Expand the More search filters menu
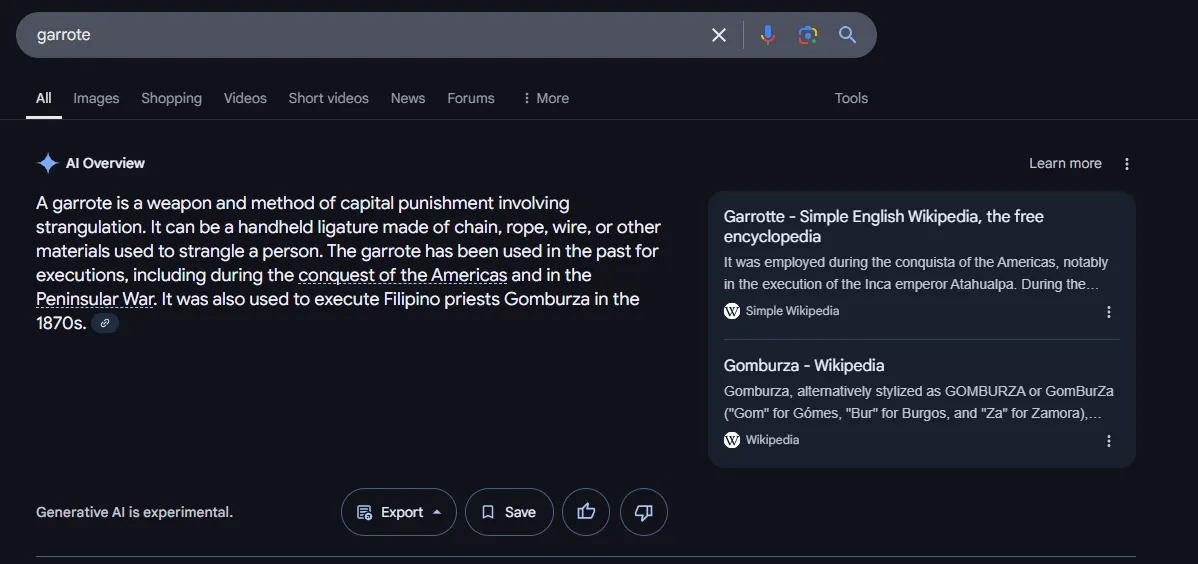Image resolution: width=1198 pixels, height=564 pixels. [x=545, y=98]
